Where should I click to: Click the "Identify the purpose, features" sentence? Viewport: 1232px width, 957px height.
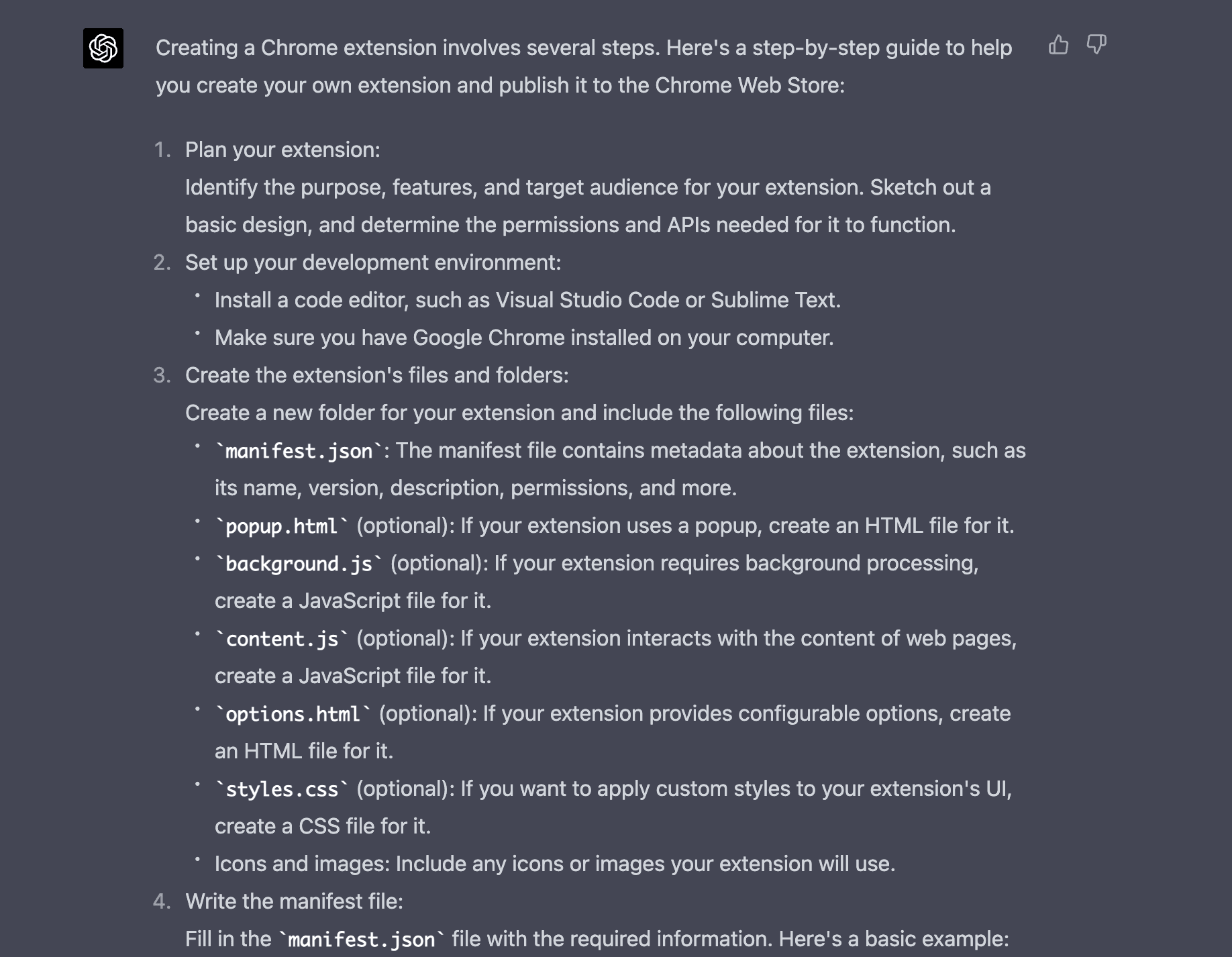click(x=588, y=187)
